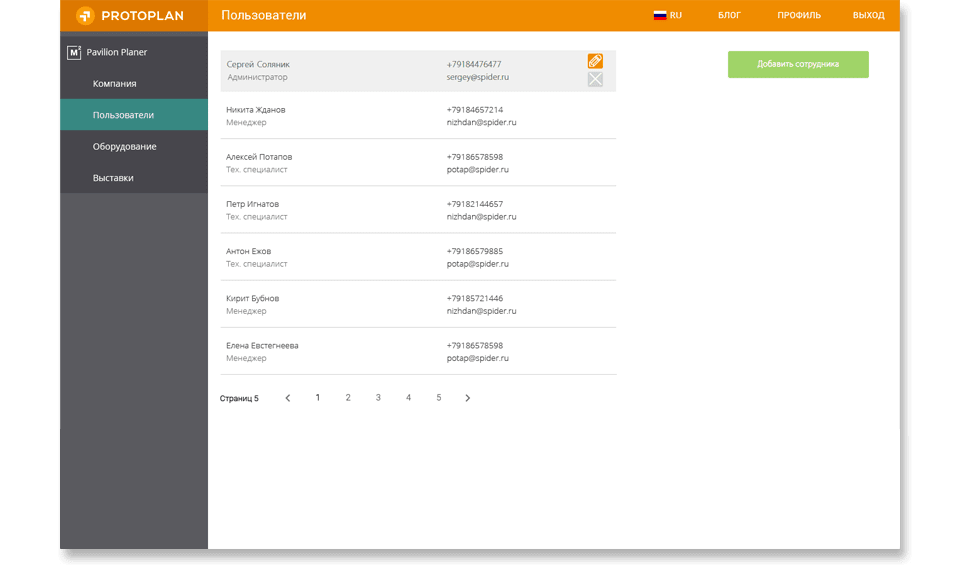Click phone number +79185721446

coord(474,298)
